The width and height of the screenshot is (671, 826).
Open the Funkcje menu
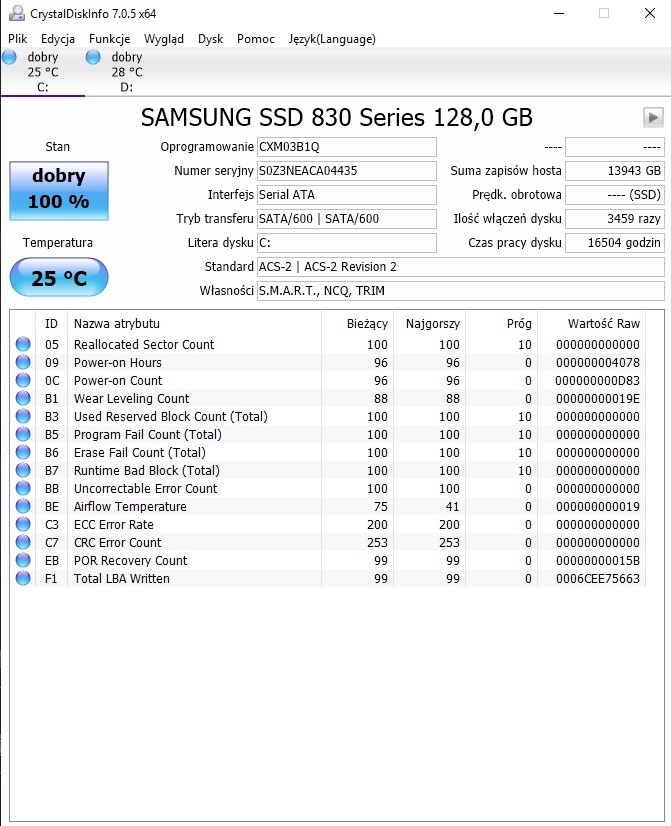coord(110,39)
